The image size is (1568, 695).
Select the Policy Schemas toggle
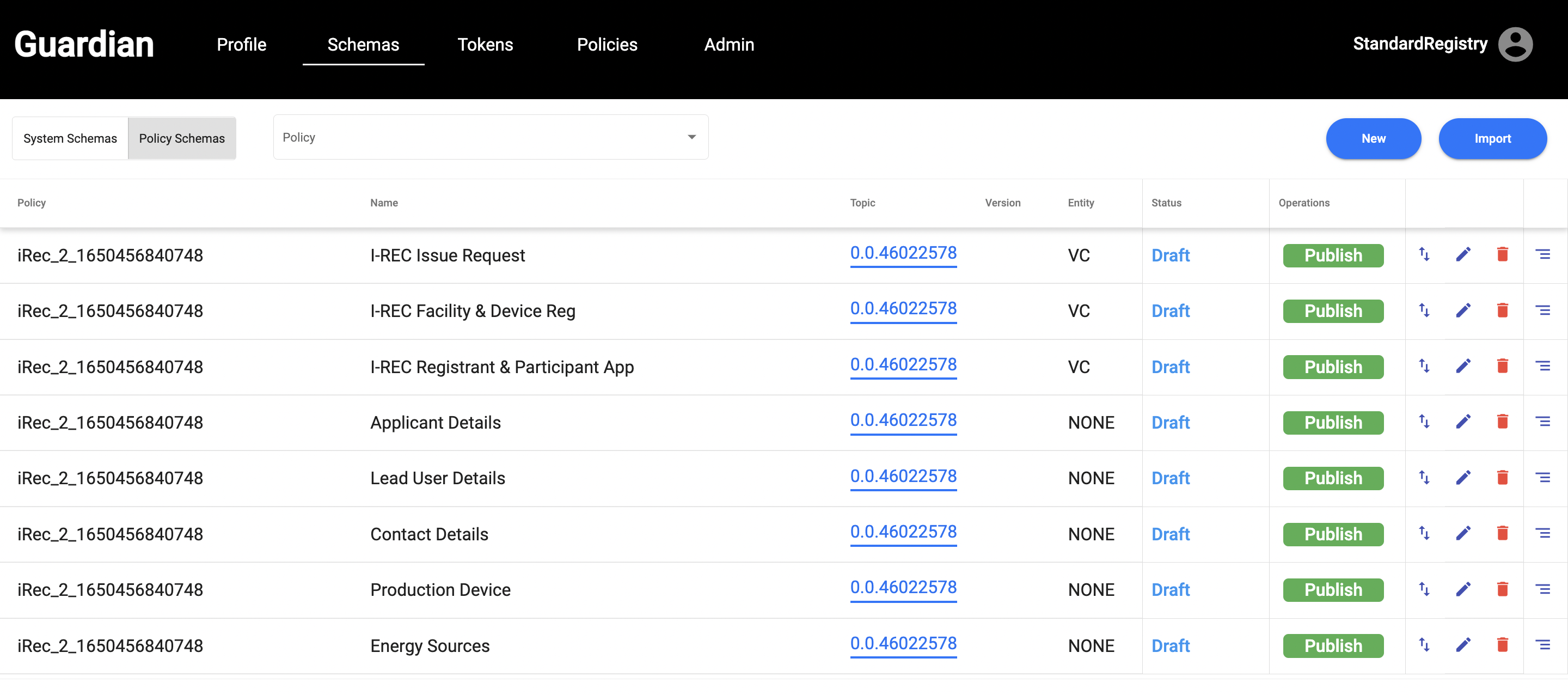click(181, 138)
